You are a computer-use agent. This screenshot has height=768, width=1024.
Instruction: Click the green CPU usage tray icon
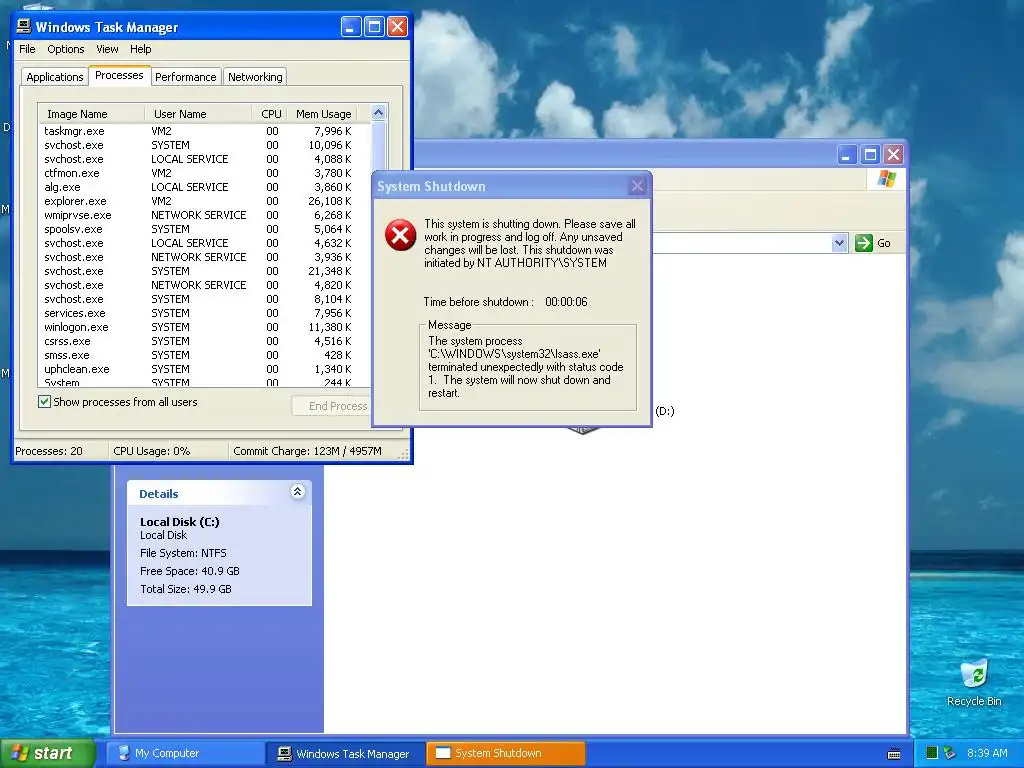click(x=932, y=753)
